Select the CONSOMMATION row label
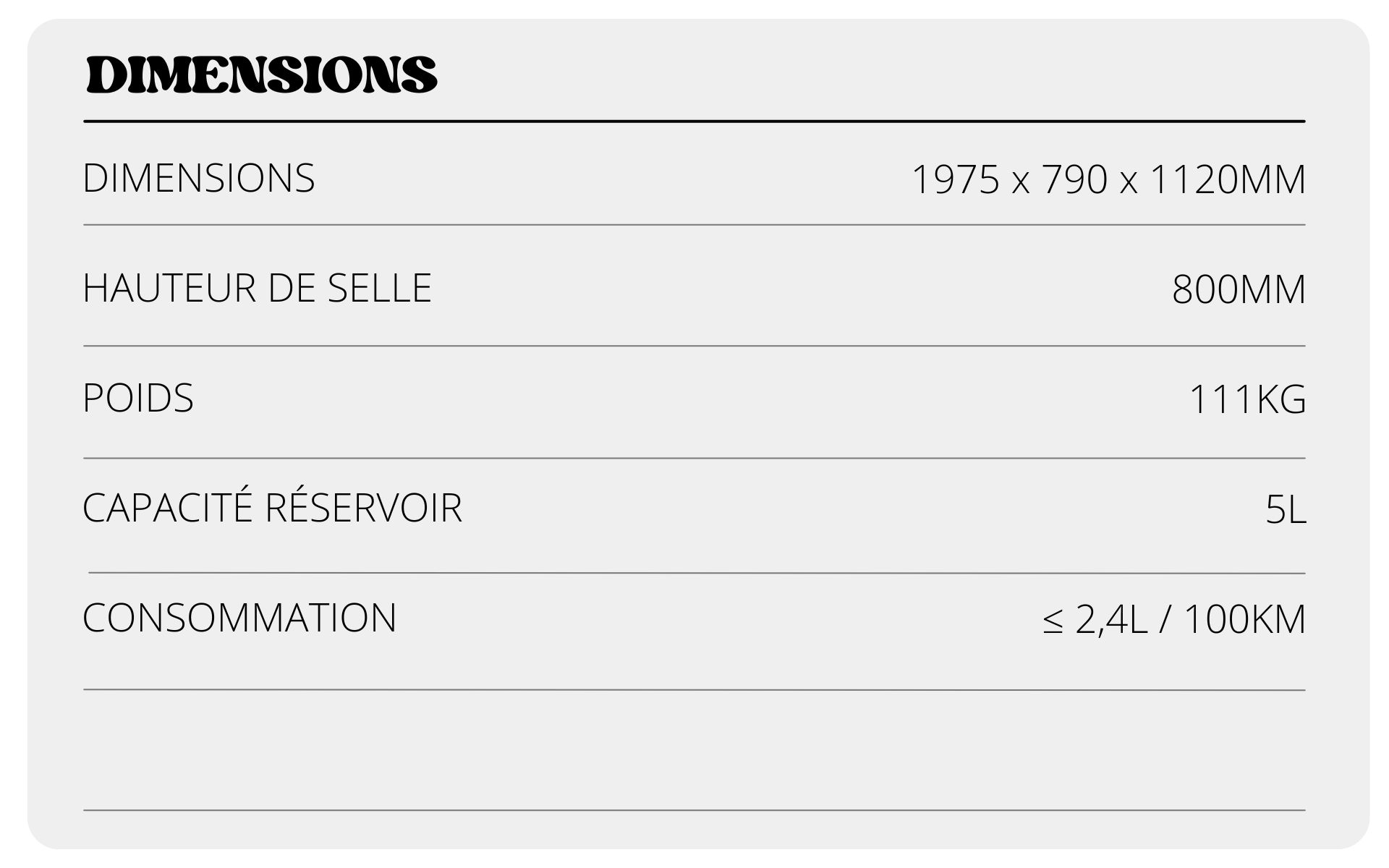 pos(239,618)
